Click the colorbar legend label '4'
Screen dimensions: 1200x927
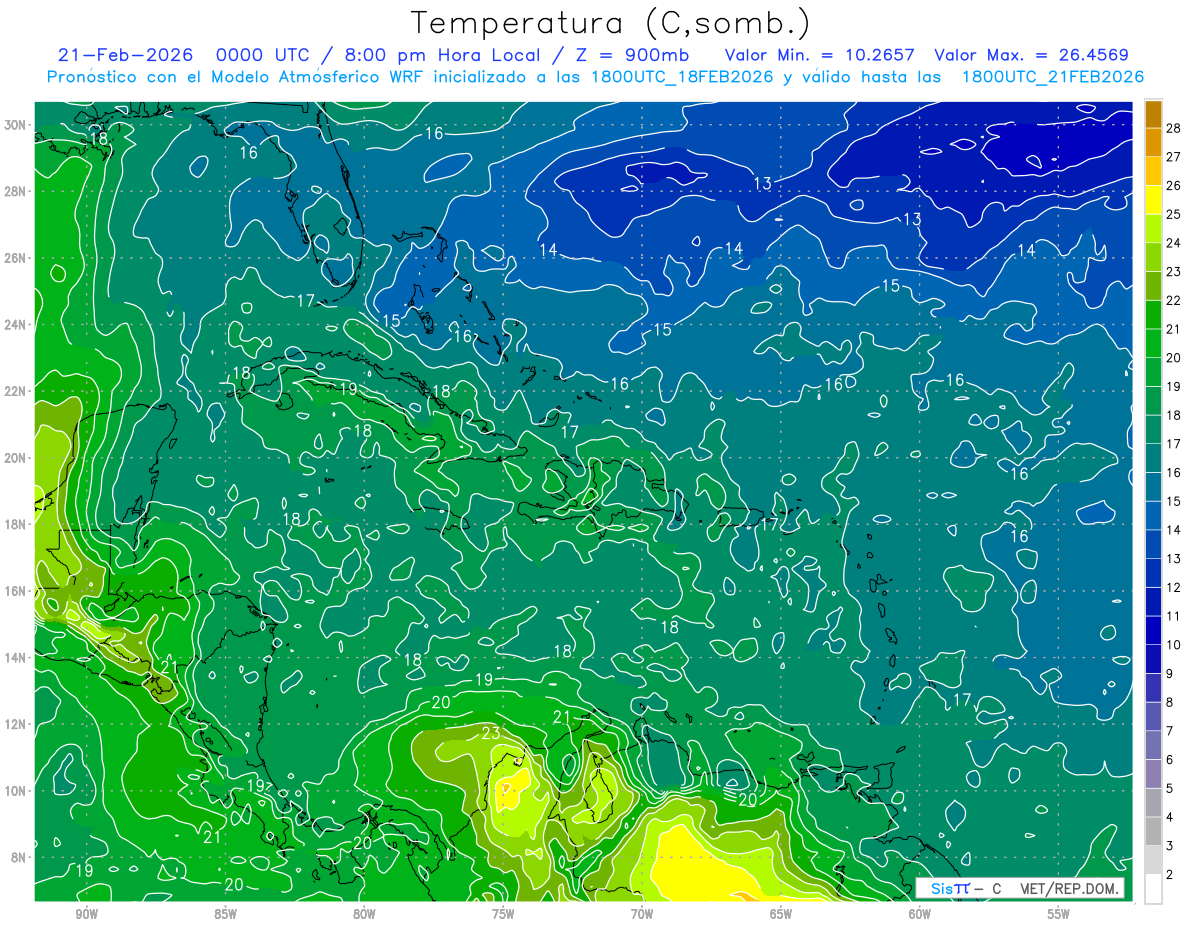(1170, 817)
